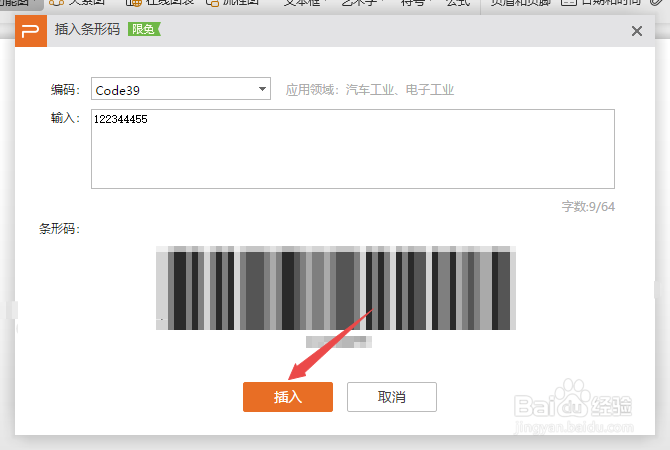This screenshot has width=670, height=450.
Task: Click the generated barcode preview image
Action: click(336, 288)
